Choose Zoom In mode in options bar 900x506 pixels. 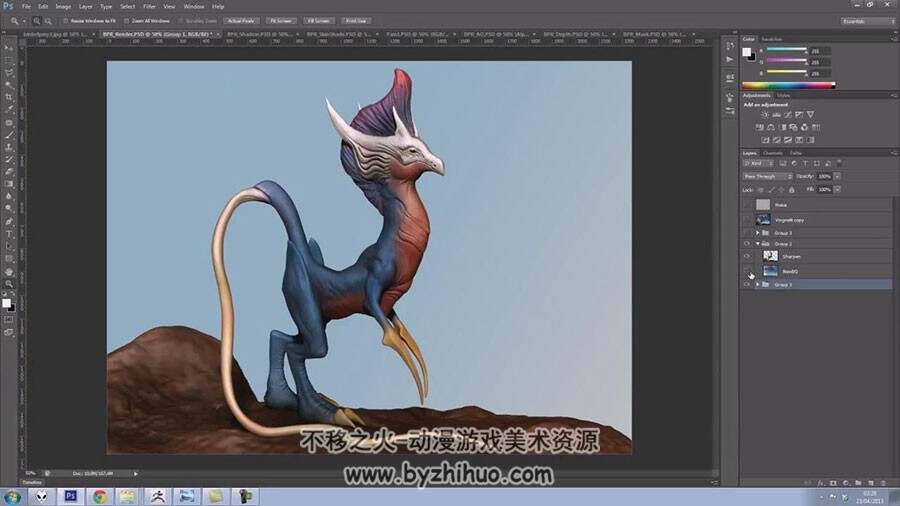[37, 21]
